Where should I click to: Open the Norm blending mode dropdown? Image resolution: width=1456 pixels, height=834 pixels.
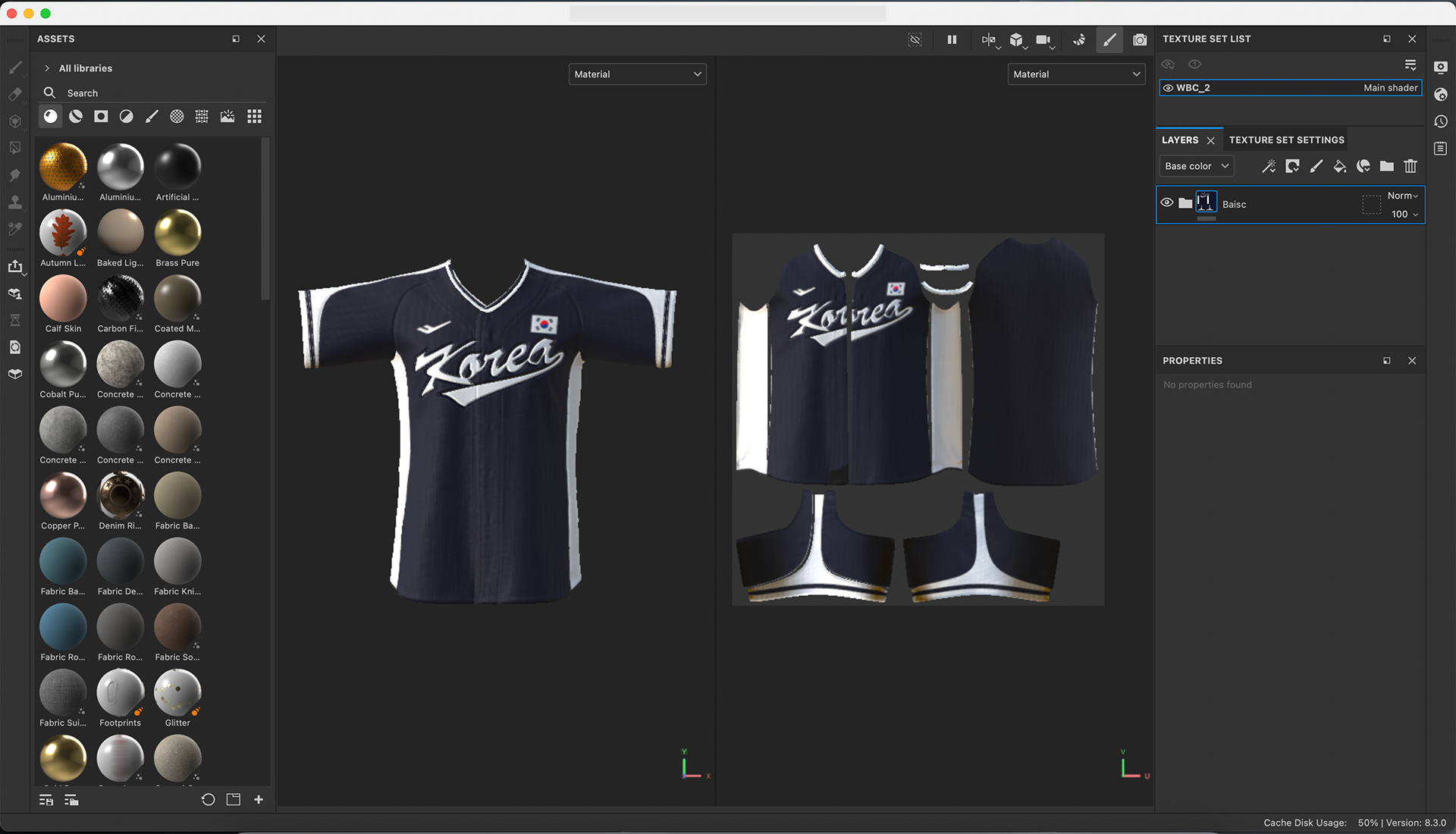pyautogui.click(x=1402, y=196)
